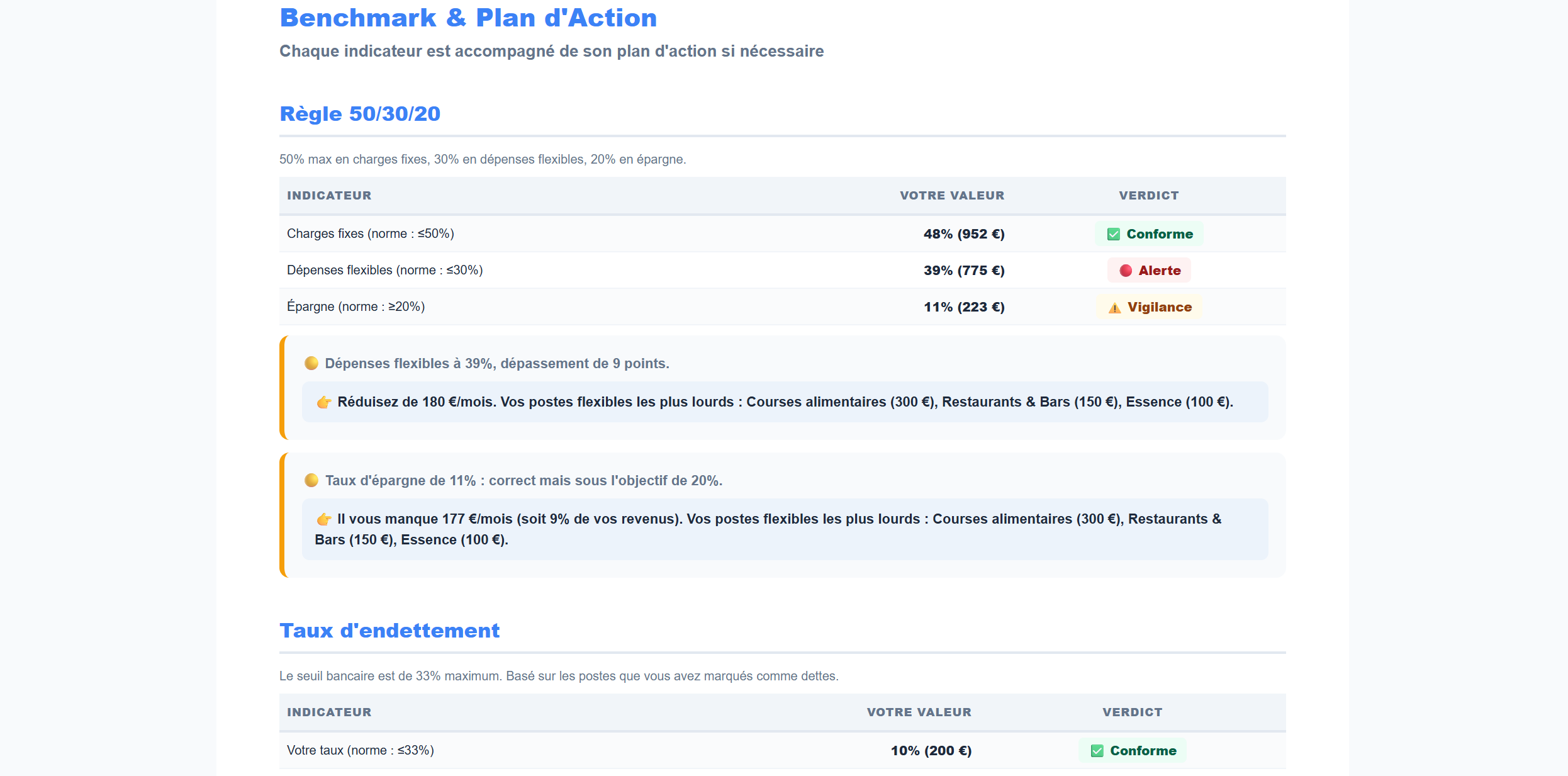This screenshot has width=1568, height=776.
Task: Click the value 48% (952 €)
Action: point(964,234)
